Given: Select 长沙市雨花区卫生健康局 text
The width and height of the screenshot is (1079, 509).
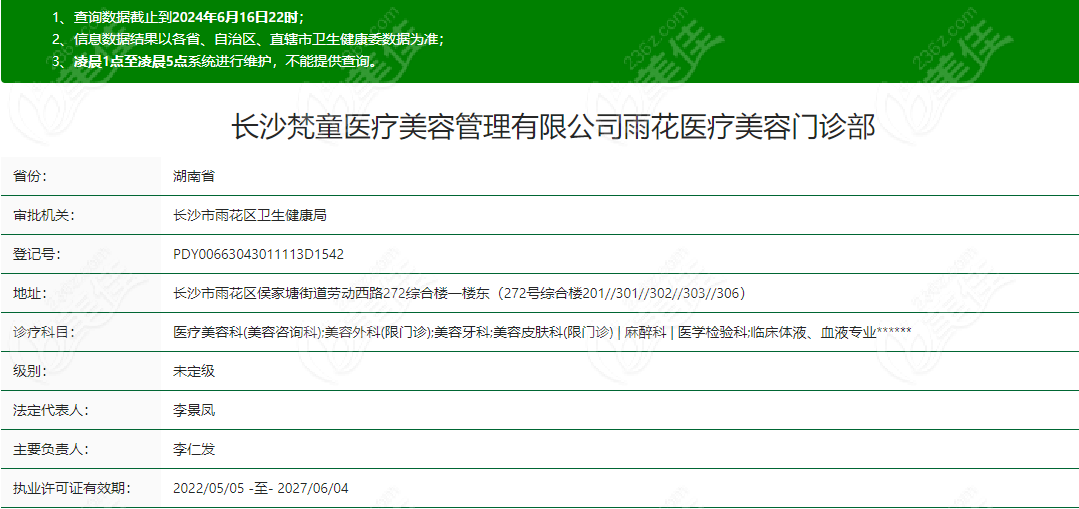Looking at the screenshot, I should tap(249, 215).
